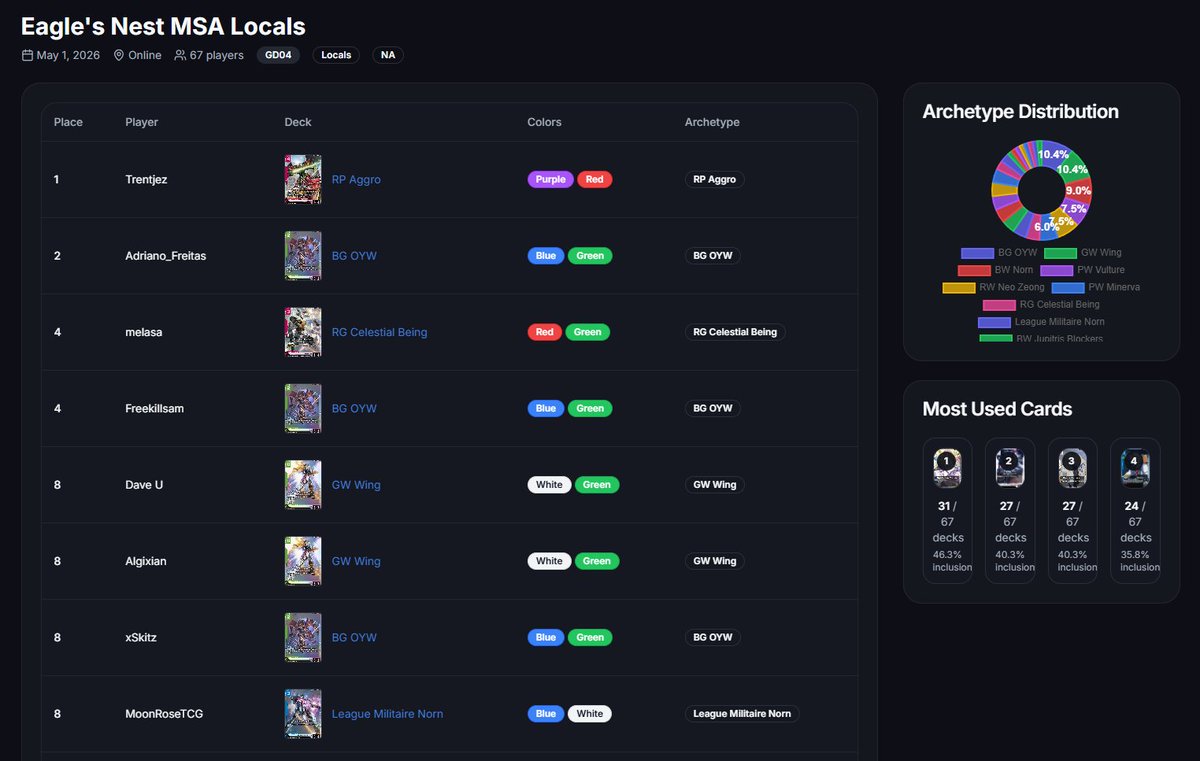Select the GD04 tag
The width and height of the screenshot is (1200, 761).
(x=278, y=55)
